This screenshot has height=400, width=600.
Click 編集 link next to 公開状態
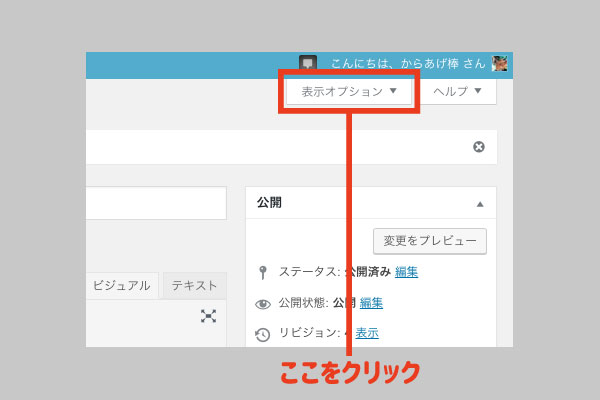point(371,303)
